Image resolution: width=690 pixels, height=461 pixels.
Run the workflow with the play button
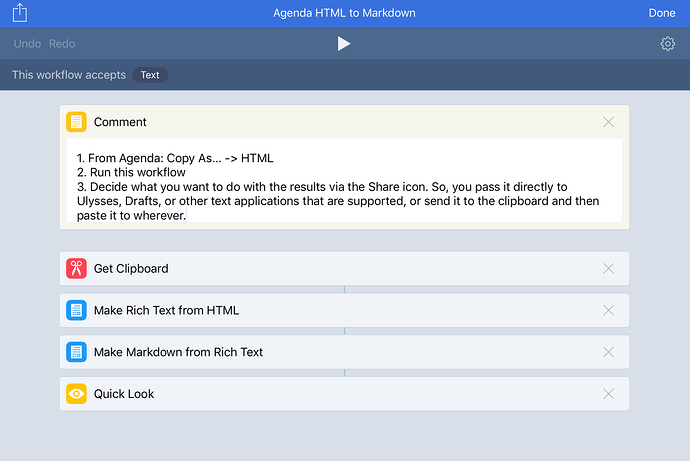click(344, 44)
